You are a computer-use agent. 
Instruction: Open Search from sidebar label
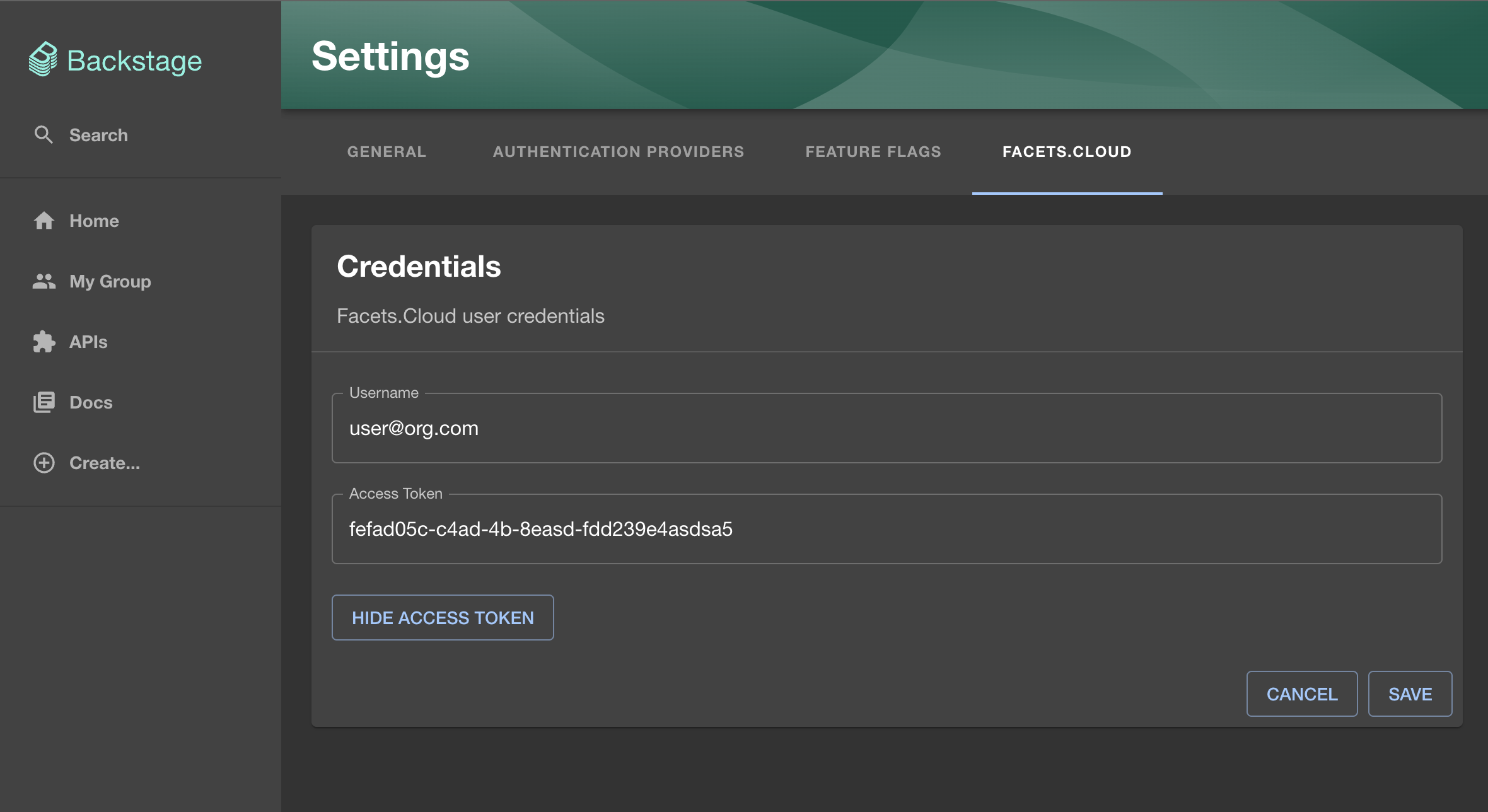98,135
